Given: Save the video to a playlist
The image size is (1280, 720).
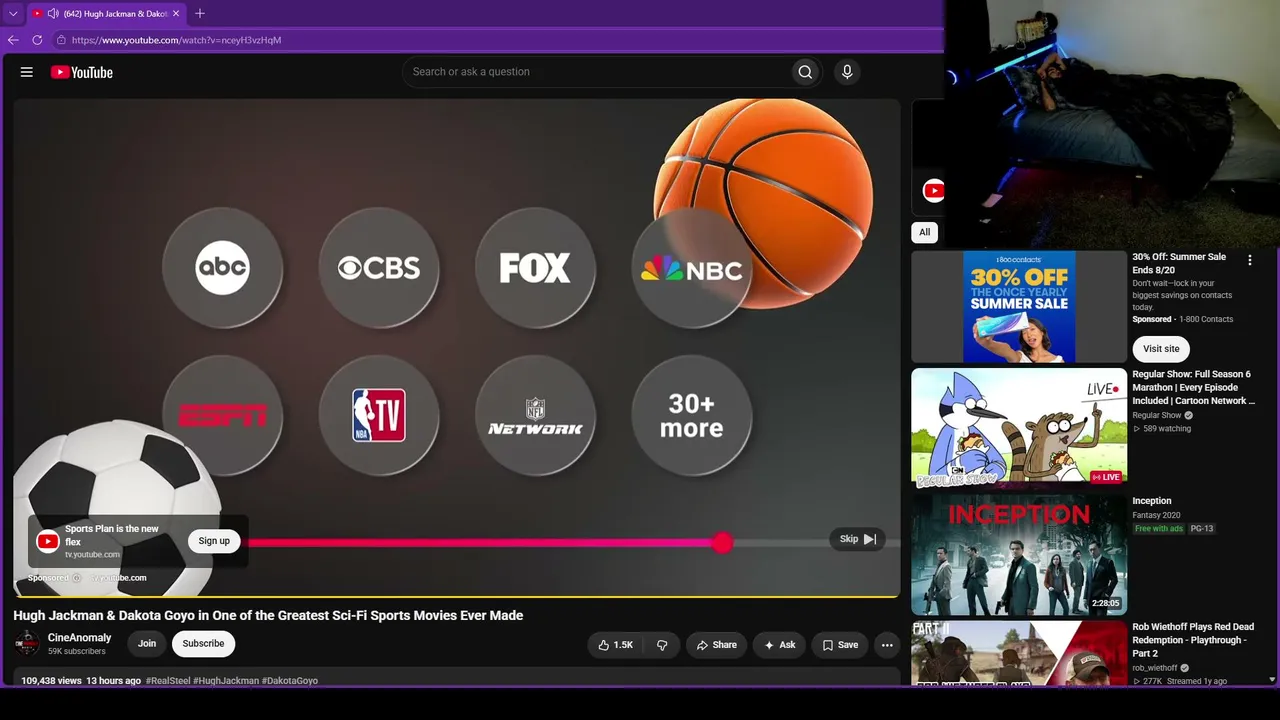Looking at the screenshot, I should [x=840, y=645].
